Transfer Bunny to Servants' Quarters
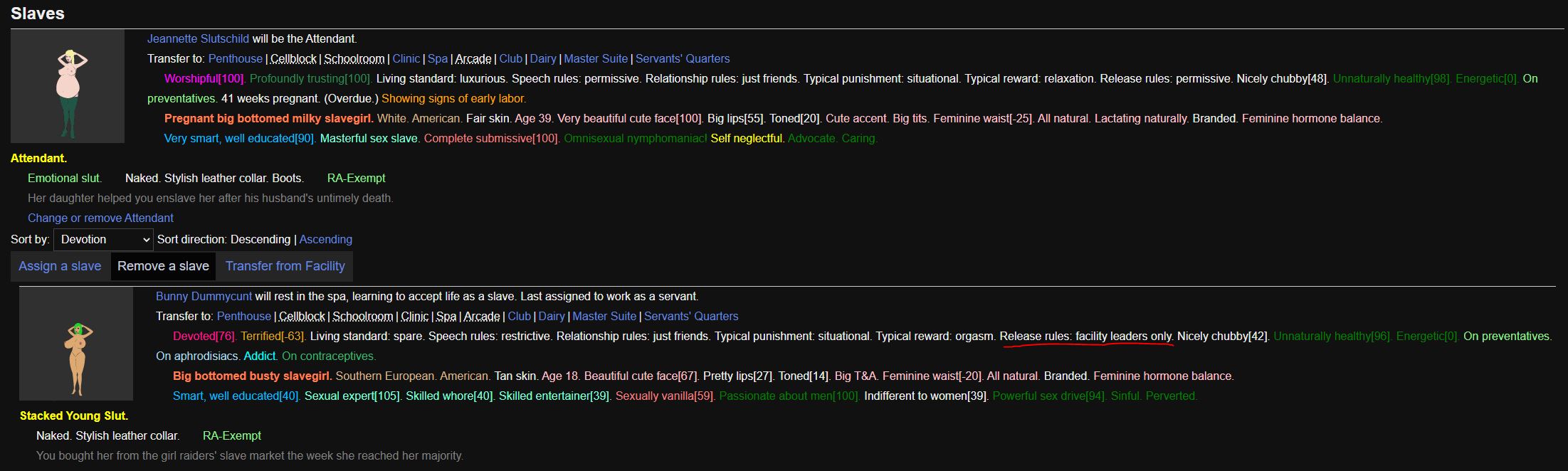Screen dimensions: 1568x471 (690, 317)
